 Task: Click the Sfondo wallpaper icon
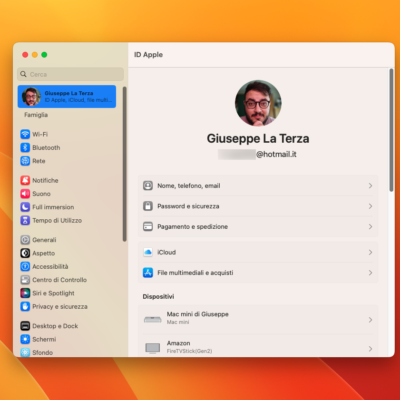[25, 352]
